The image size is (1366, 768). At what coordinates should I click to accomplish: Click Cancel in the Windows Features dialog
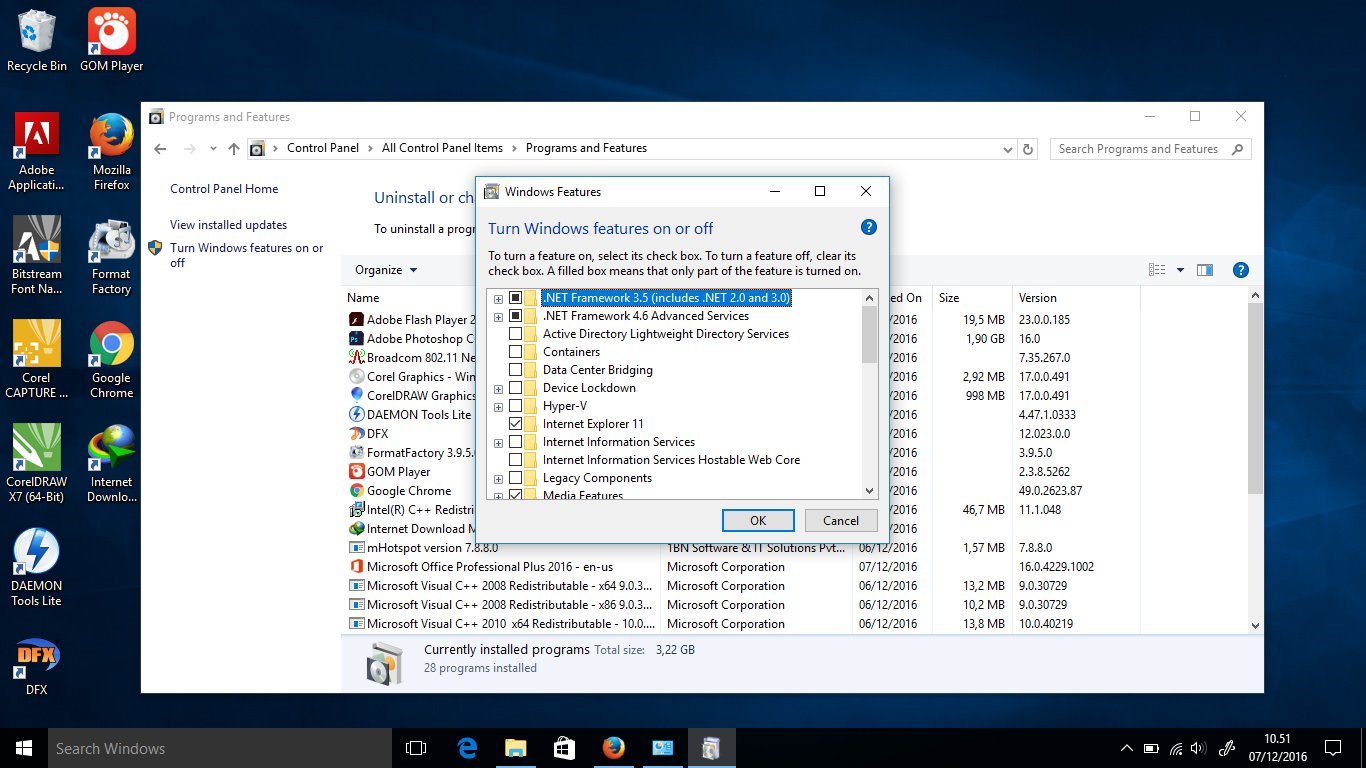click(841, 520)
